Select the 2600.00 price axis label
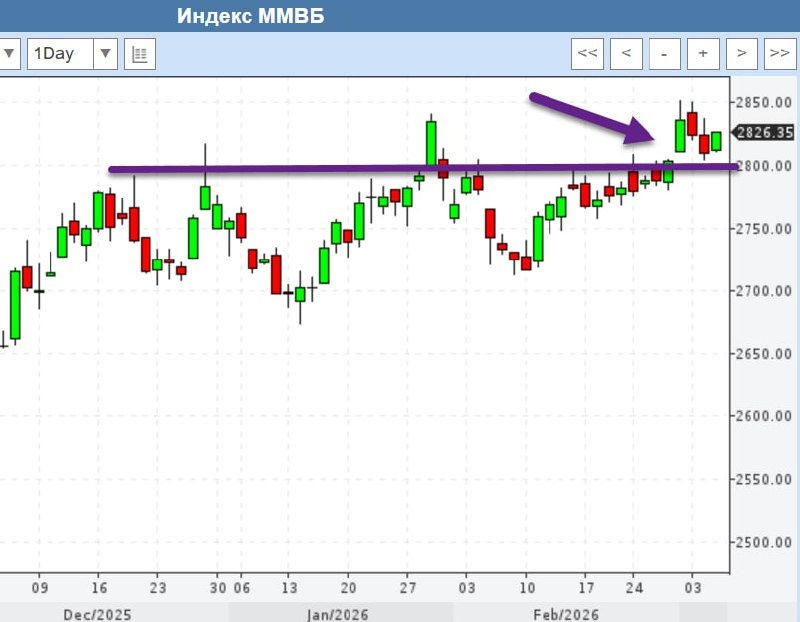800x622 pixels. click(763, 416)
